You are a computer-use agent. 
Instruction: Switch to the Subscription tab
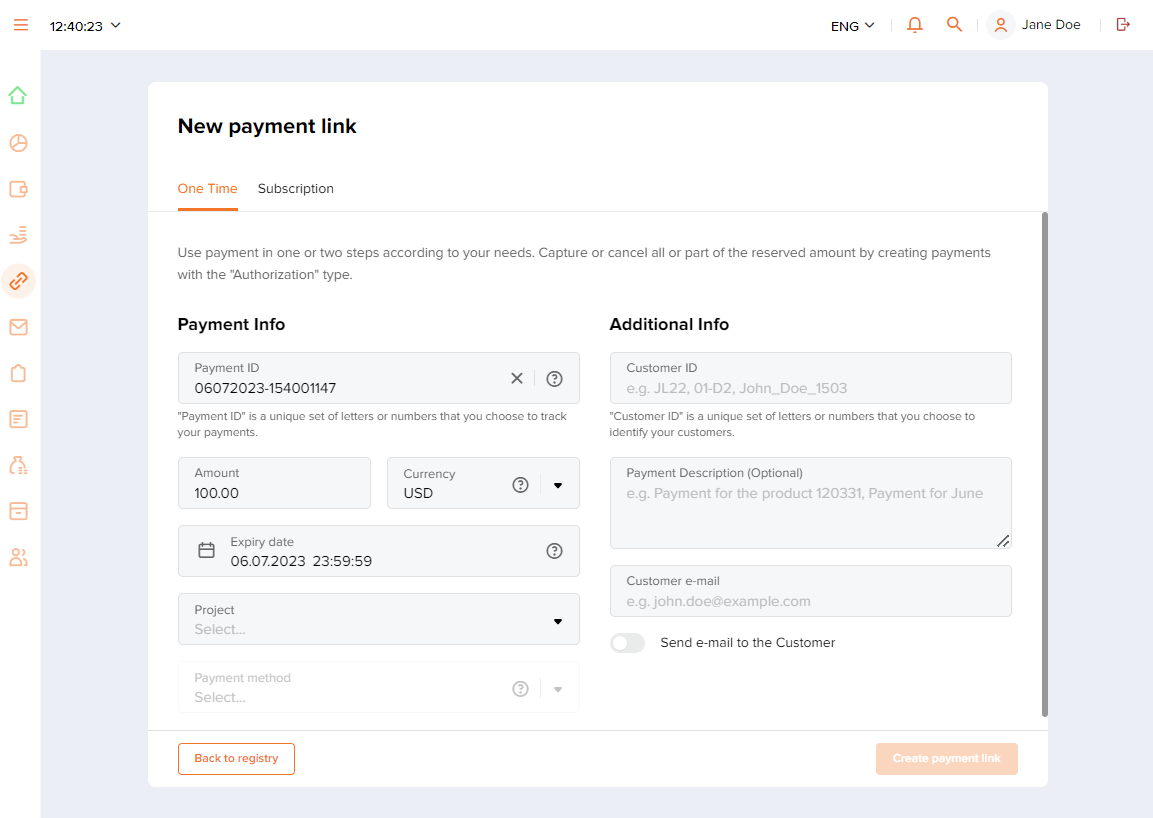point(296,189)
